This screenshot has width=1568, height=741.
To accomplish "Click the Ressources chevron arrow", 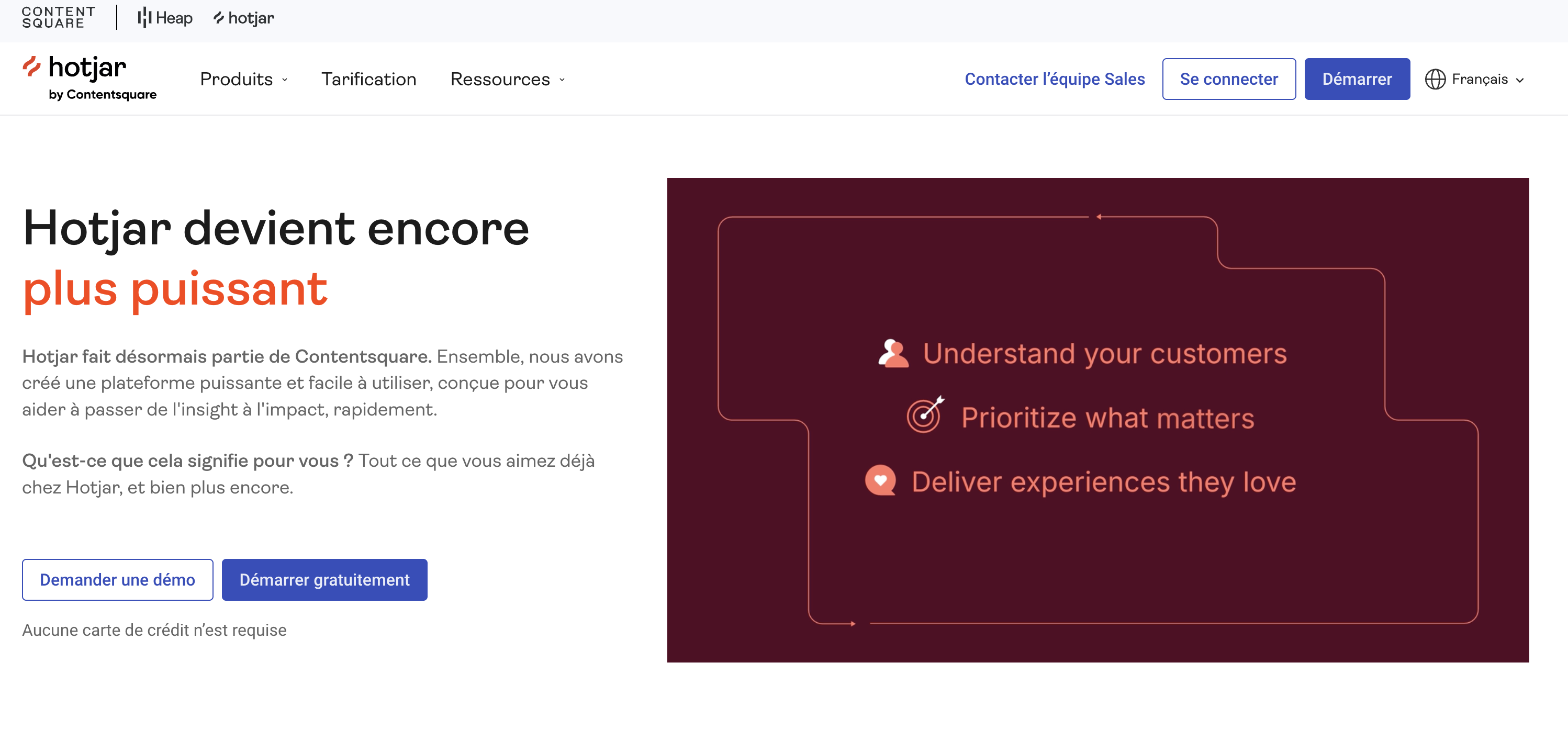I will (x=562, y=80).
